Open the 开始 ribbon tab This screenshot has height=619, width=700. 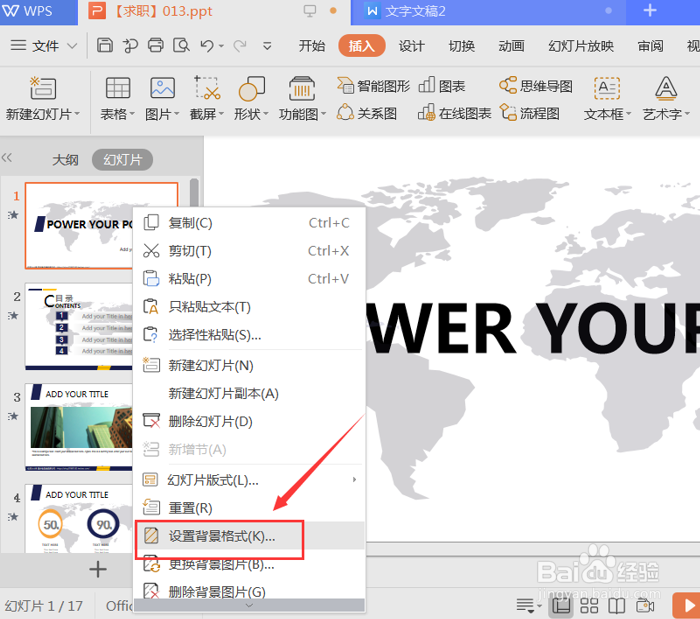tap(312, 46)
